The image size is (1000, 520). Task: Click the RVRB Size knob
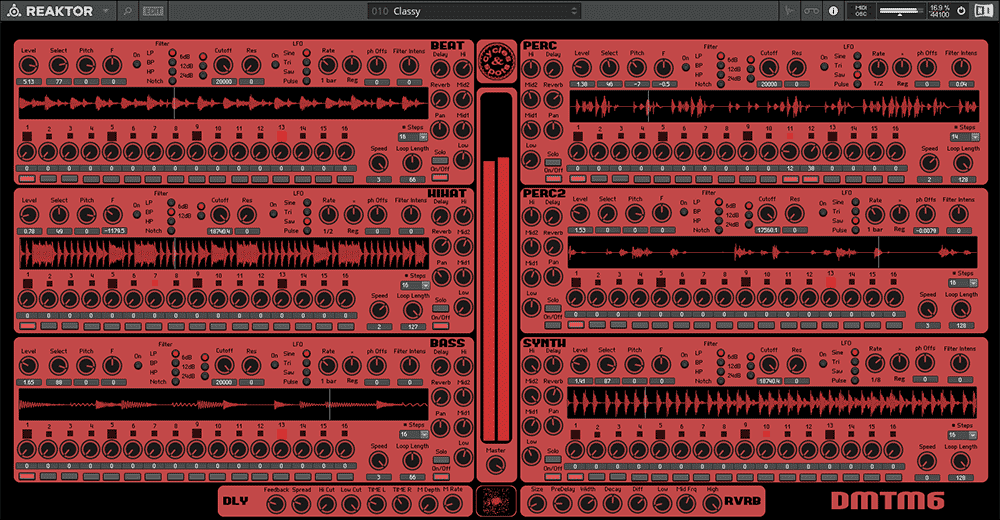(x=537, y=504)
